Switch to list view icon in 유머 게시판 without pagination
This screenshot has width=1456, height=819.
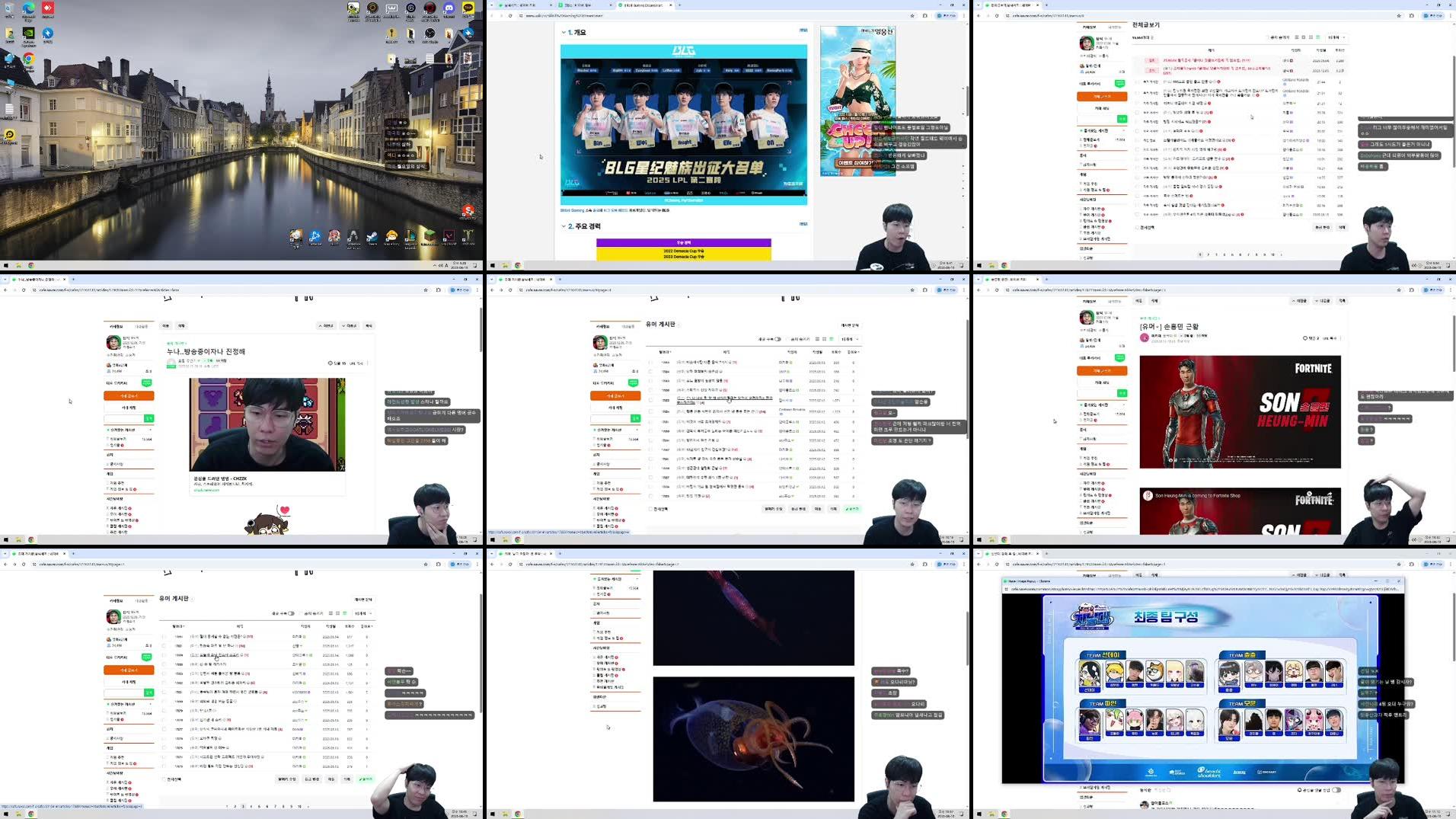tap(817, 339)
